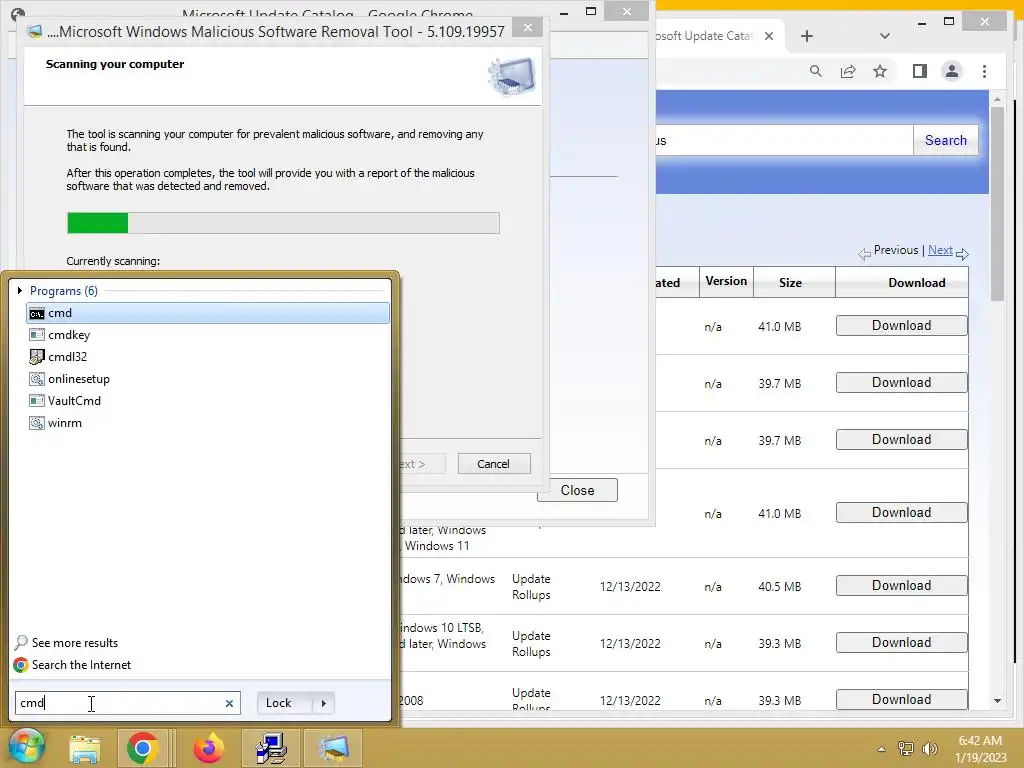
Task: Sort by Size column header
Action: pos(790,282)
